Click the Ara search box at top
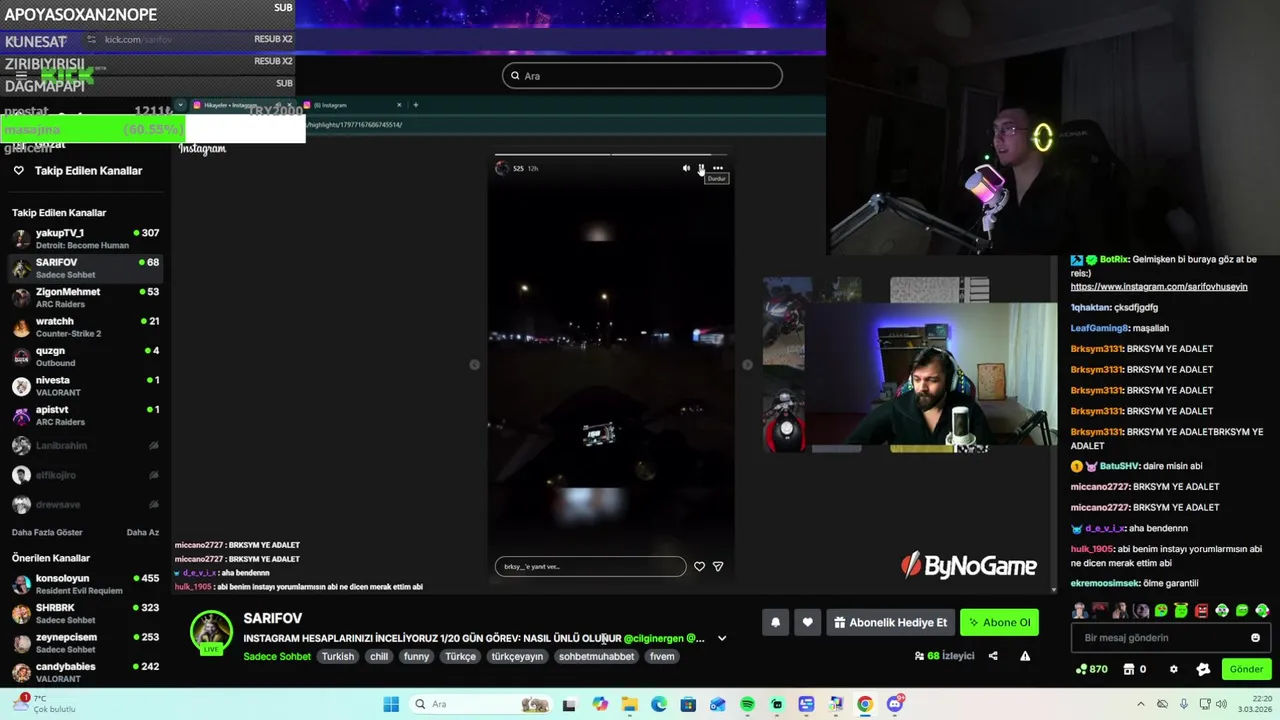 642,75
